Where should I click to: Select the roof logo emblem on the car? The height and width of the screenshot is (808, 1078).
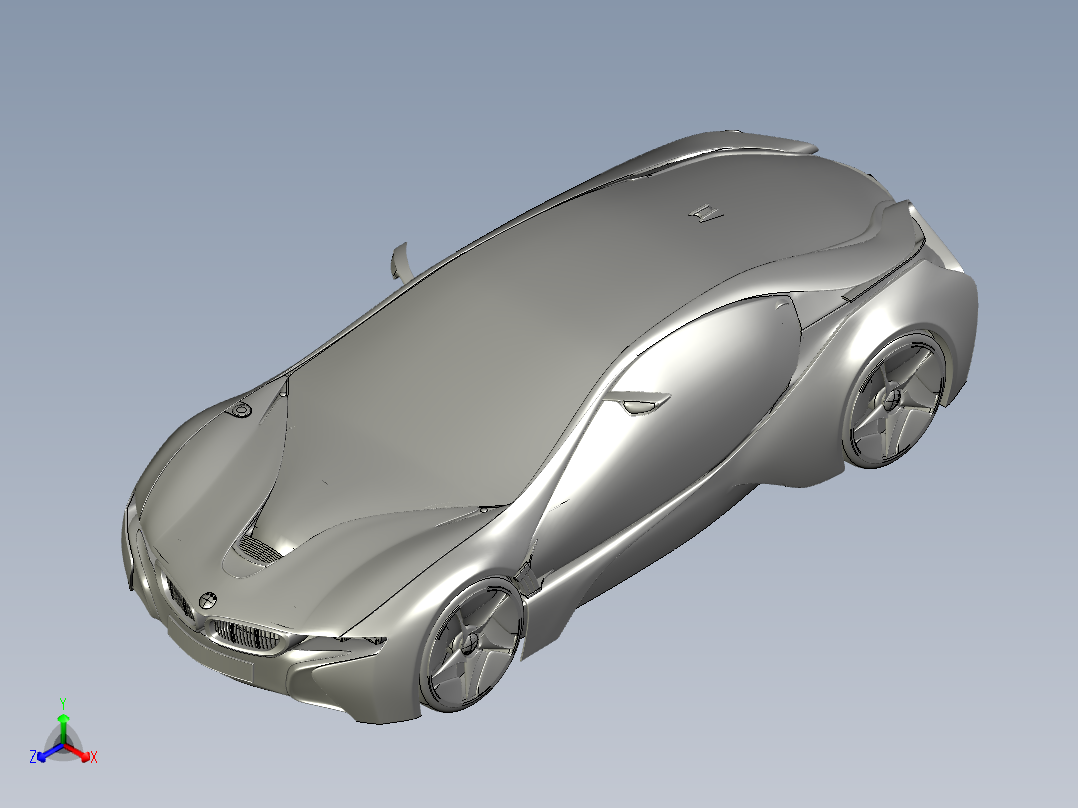(x=707, y=214)
